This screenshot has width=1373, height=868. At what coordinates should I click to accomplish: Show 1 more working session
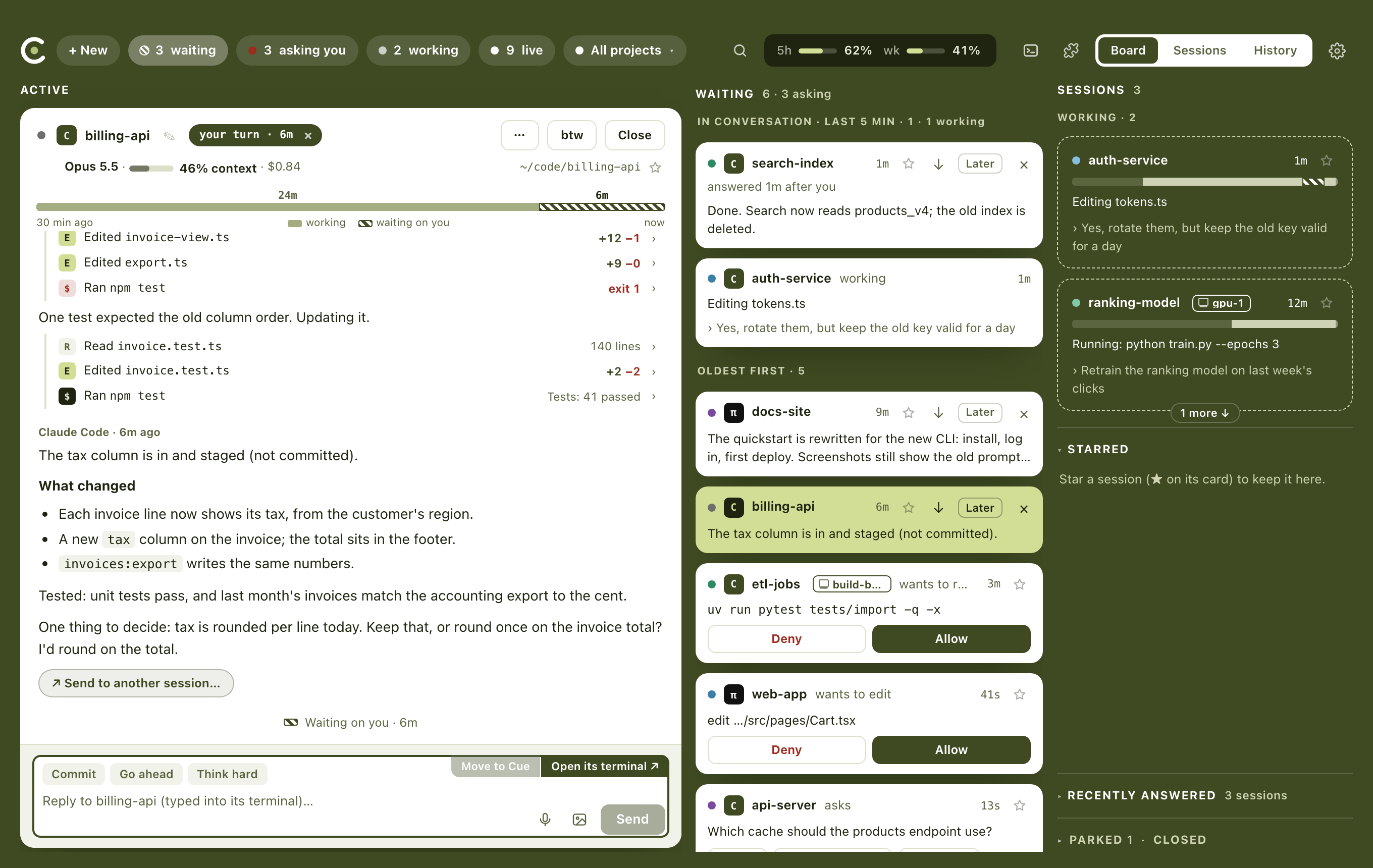pyautogui.click(x=1204, y=413)
